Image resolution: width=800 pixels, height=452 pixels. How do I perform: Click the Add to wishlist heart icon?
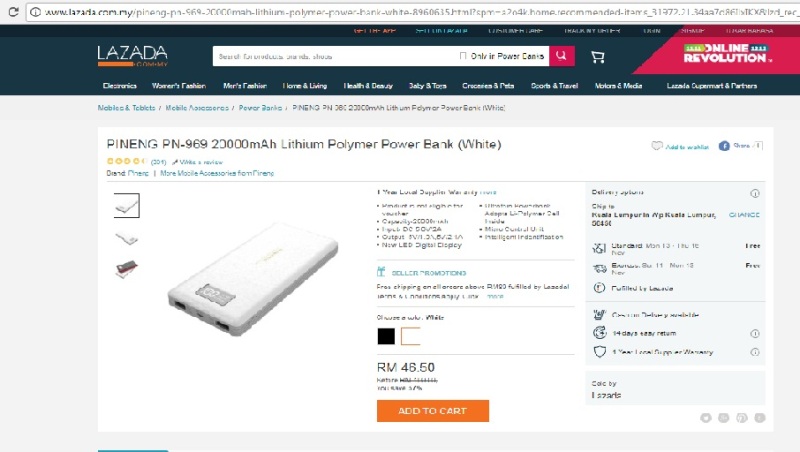pos(657,146)
